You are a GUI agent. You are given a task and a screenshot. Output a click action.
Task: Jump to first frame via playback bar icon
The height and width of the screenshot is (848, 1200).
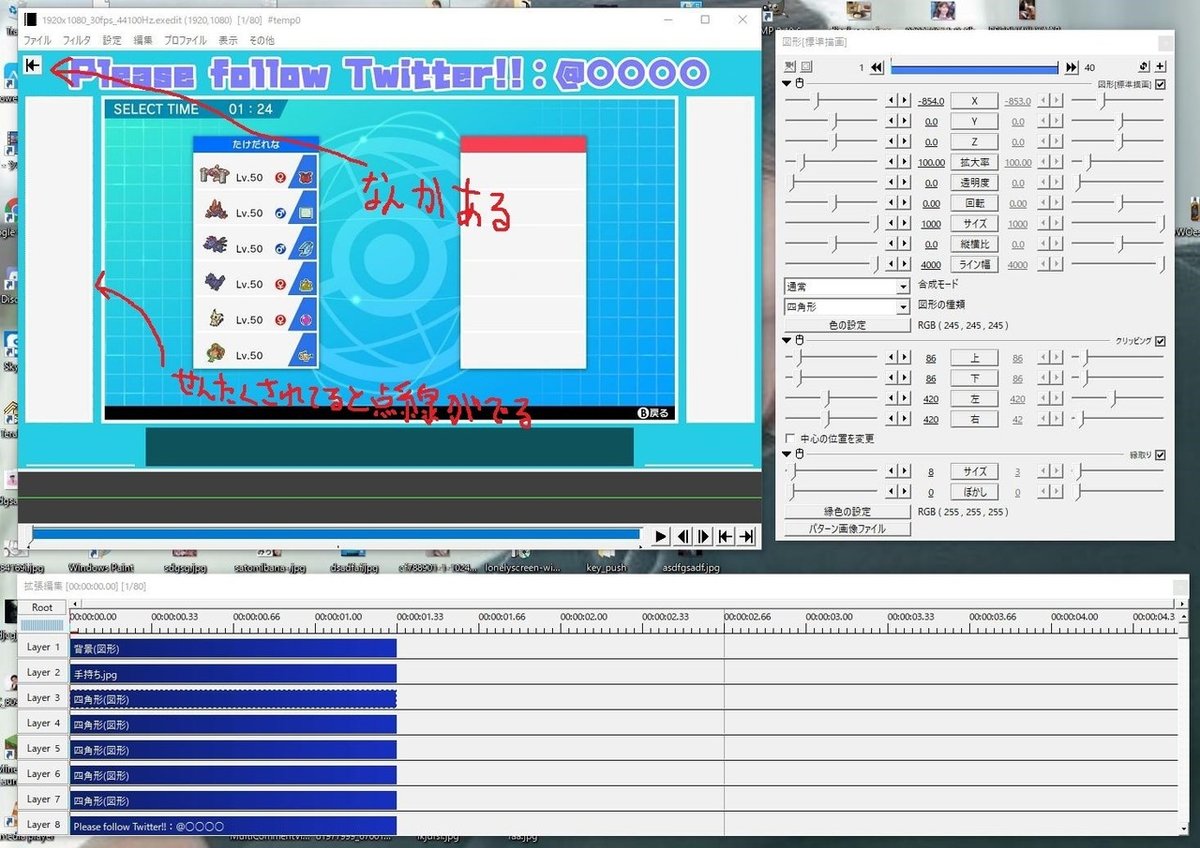pyautogui.click(x=725, y=537)
